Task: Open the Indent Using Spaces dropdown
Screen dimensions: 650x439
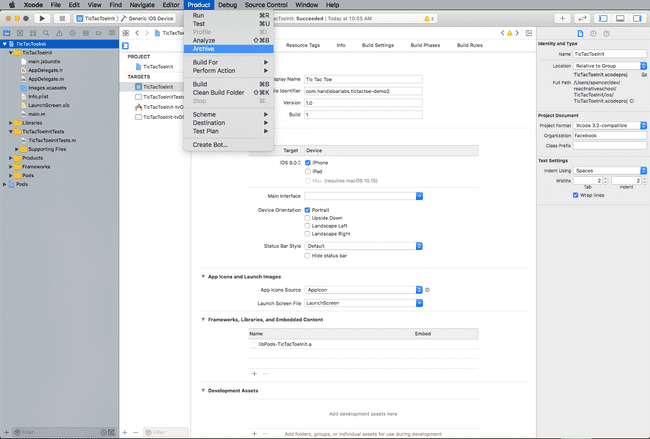Action: point(610,170)
